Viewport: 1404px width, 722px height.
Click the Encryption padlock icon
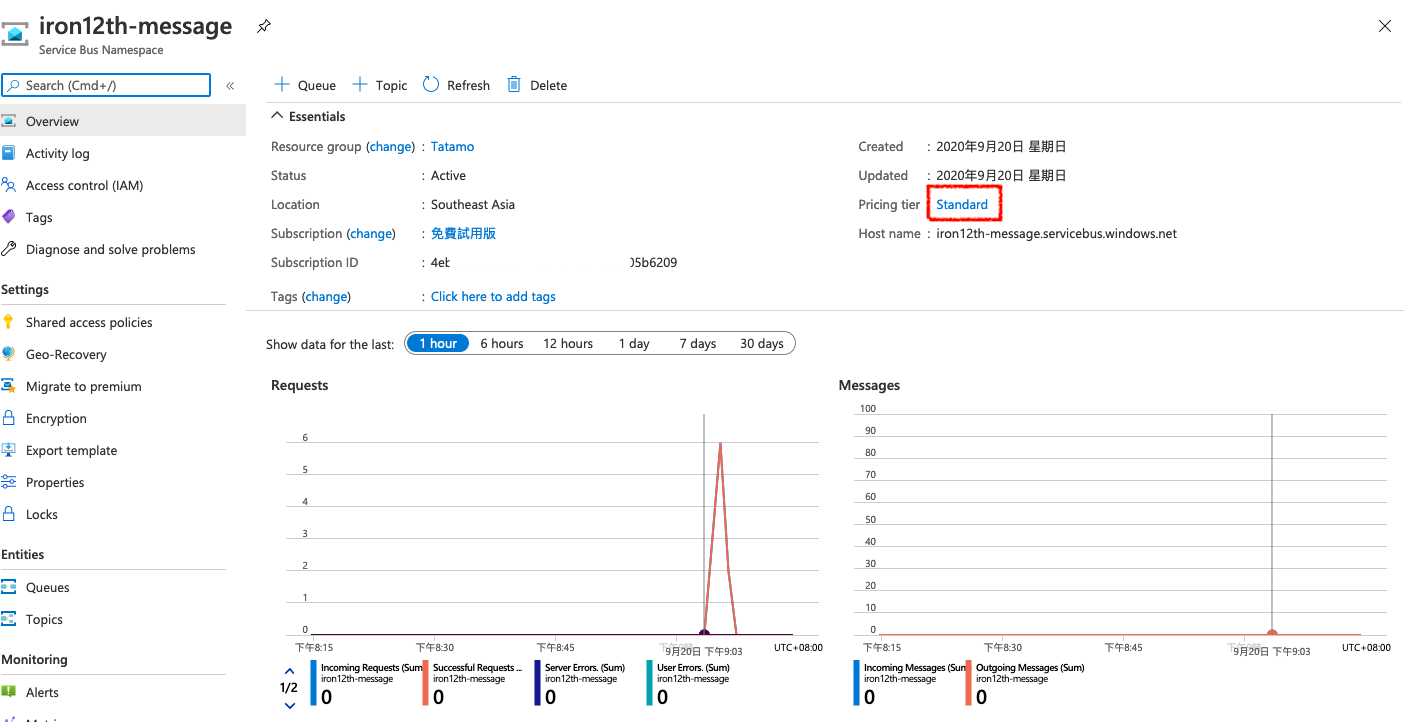tap(9, 418)
